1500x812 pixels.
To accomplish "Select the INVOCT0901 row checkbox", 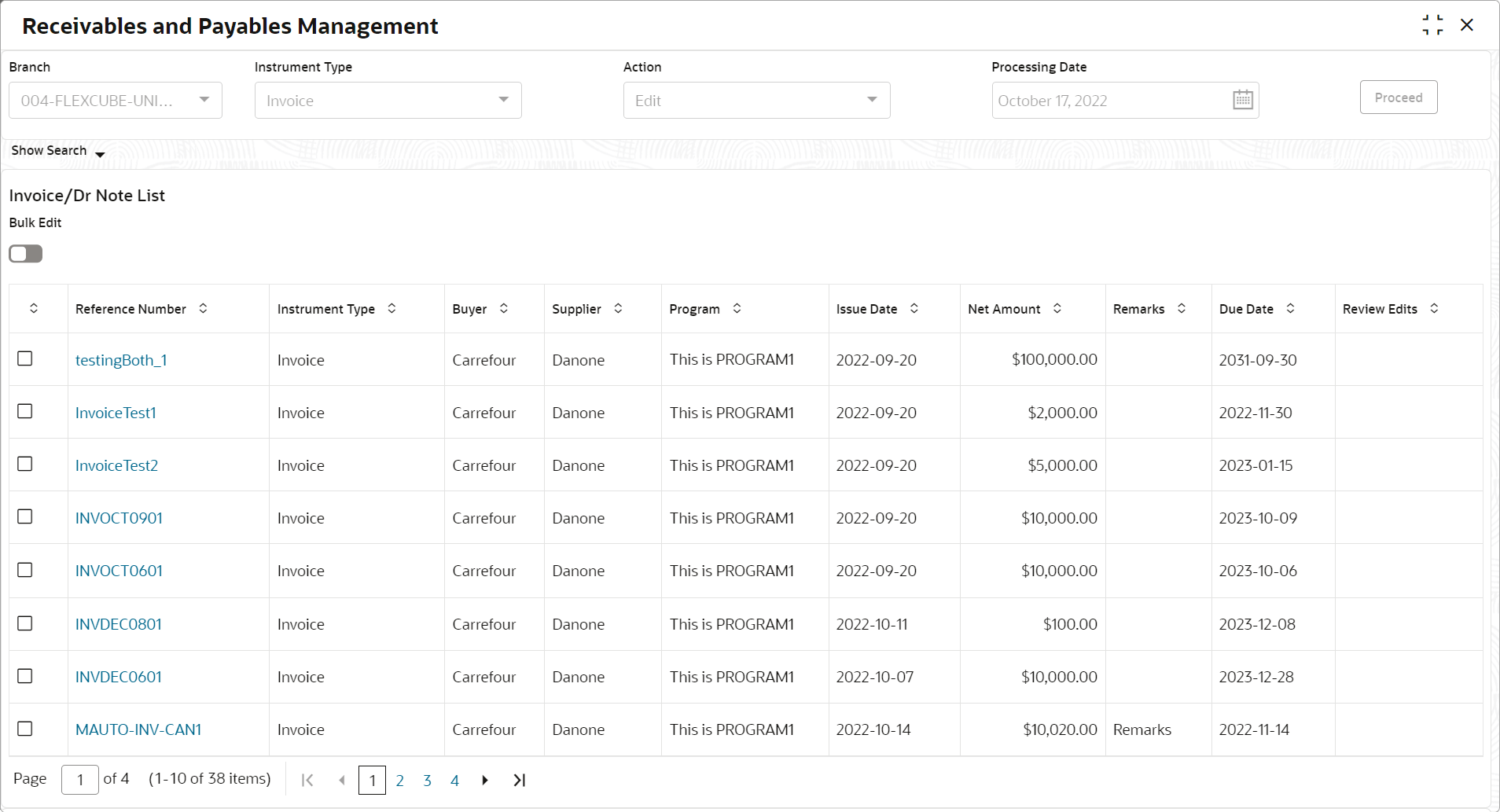I will tap(25, 516).
